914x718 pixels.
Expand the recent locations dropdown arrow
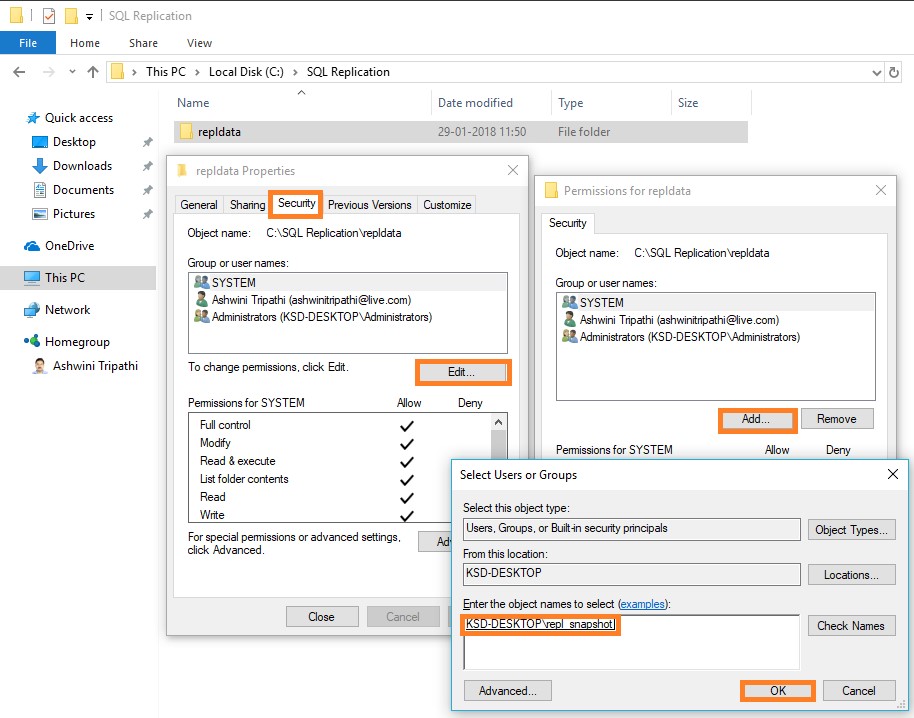point(70,72)
